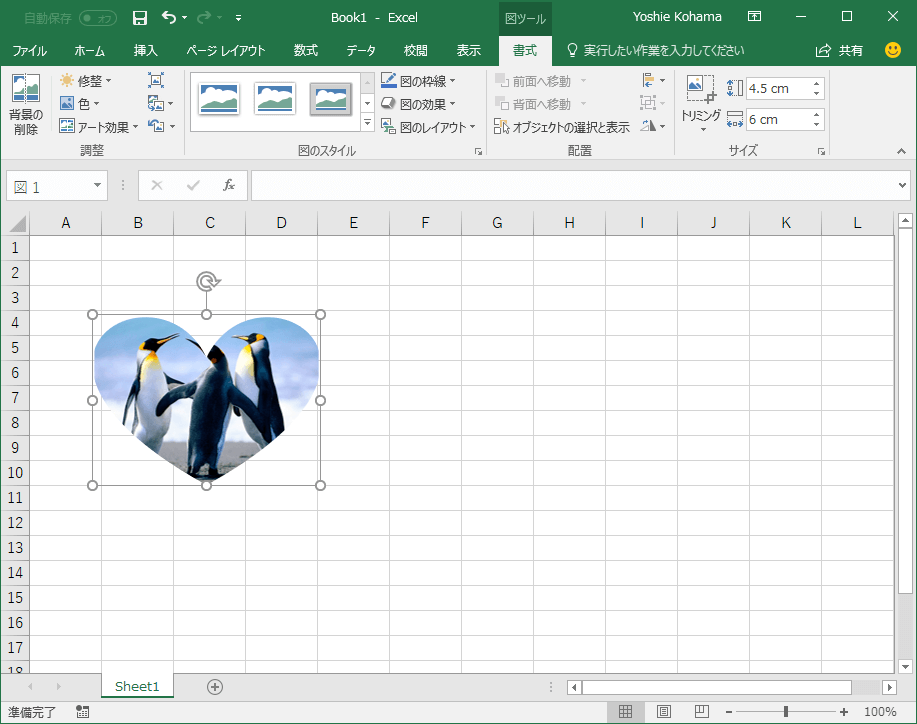Click the picture height field 4.5 cm
Screen dimensions: 917x724
tap(778, 89)
